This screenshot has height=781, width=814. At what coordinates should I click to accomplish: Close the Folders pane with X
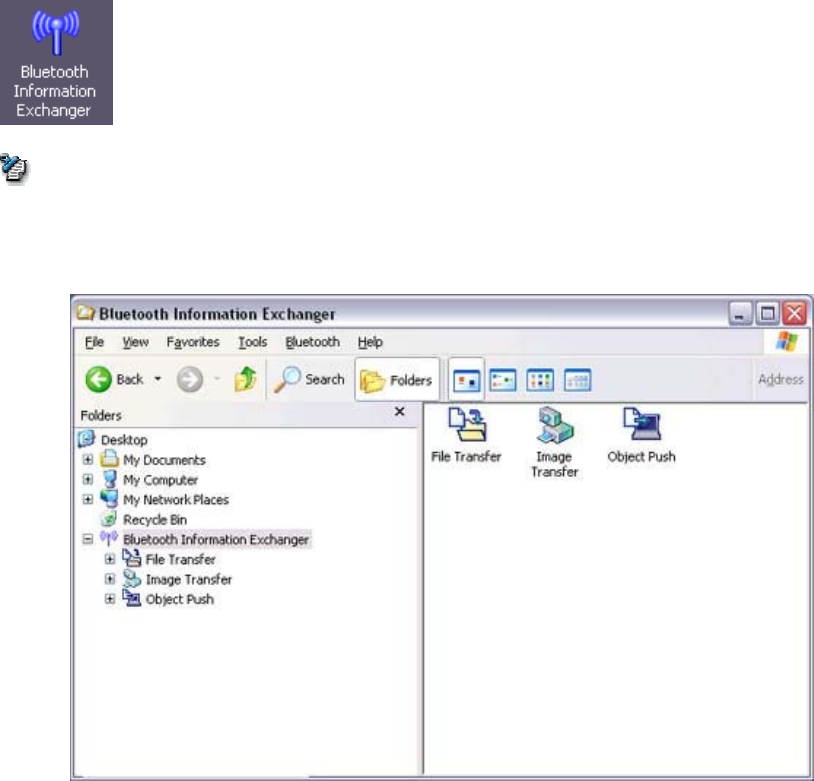pyautogui.click(x=399, y=412)
